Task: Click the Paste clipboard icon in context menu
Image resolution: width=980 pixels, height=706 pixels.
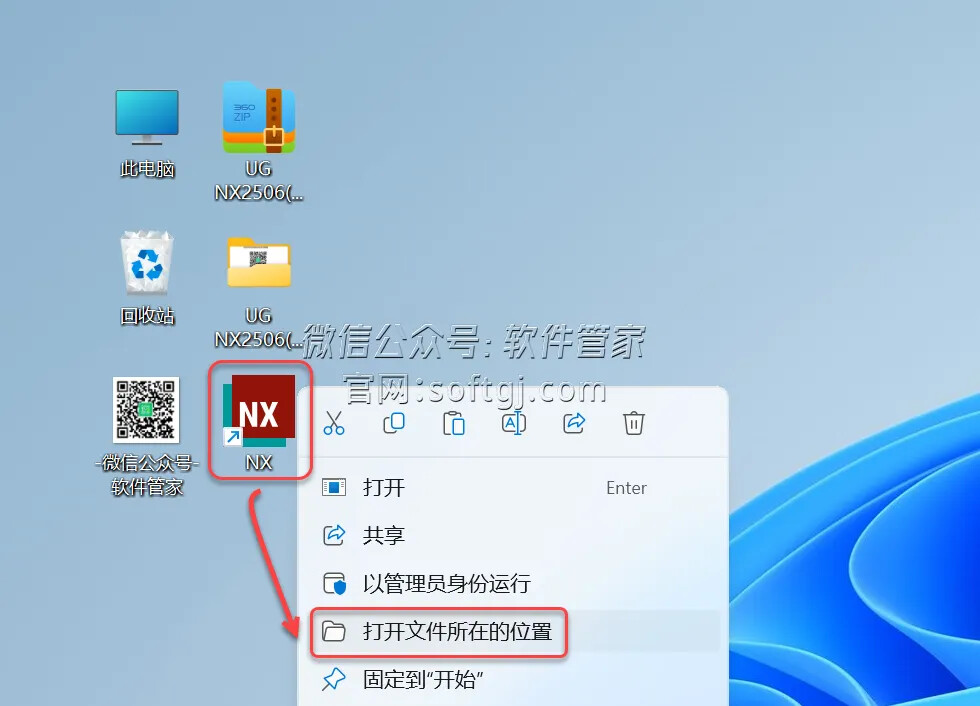Action: [454, 423]
